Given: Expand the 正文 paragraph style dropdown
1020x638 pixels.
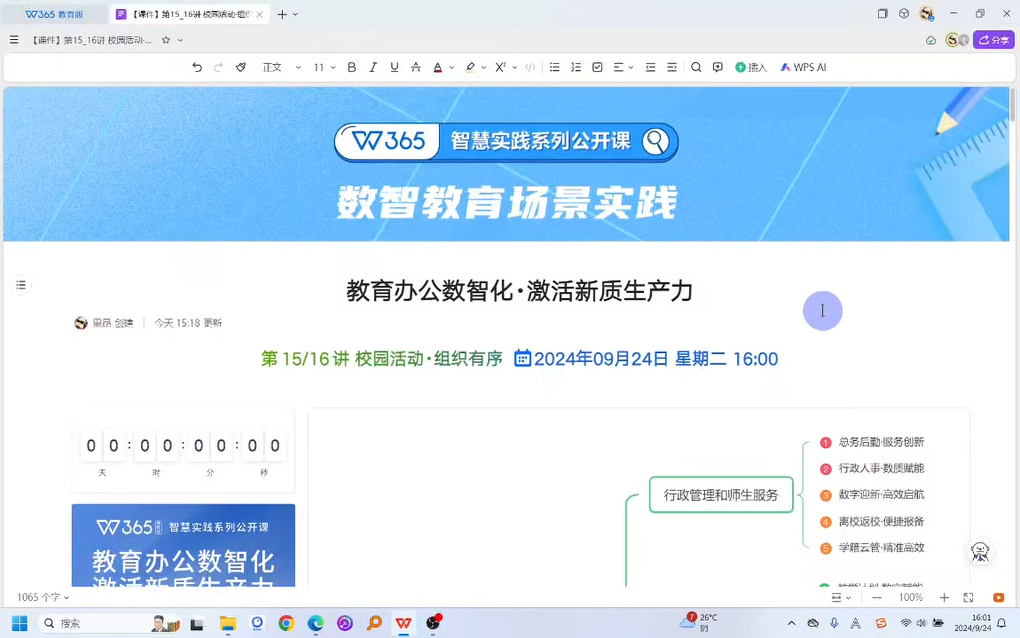Looking at the screenshot, I should [x=281, y=67].
